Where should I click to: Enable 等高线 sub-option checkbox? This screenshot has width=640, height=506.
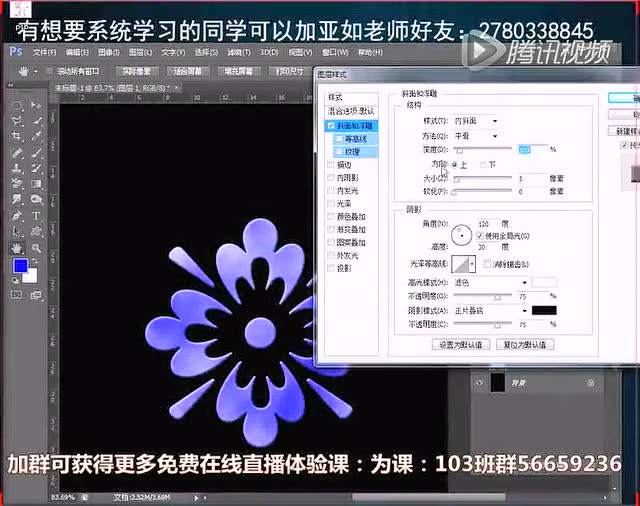pos(339,139)
